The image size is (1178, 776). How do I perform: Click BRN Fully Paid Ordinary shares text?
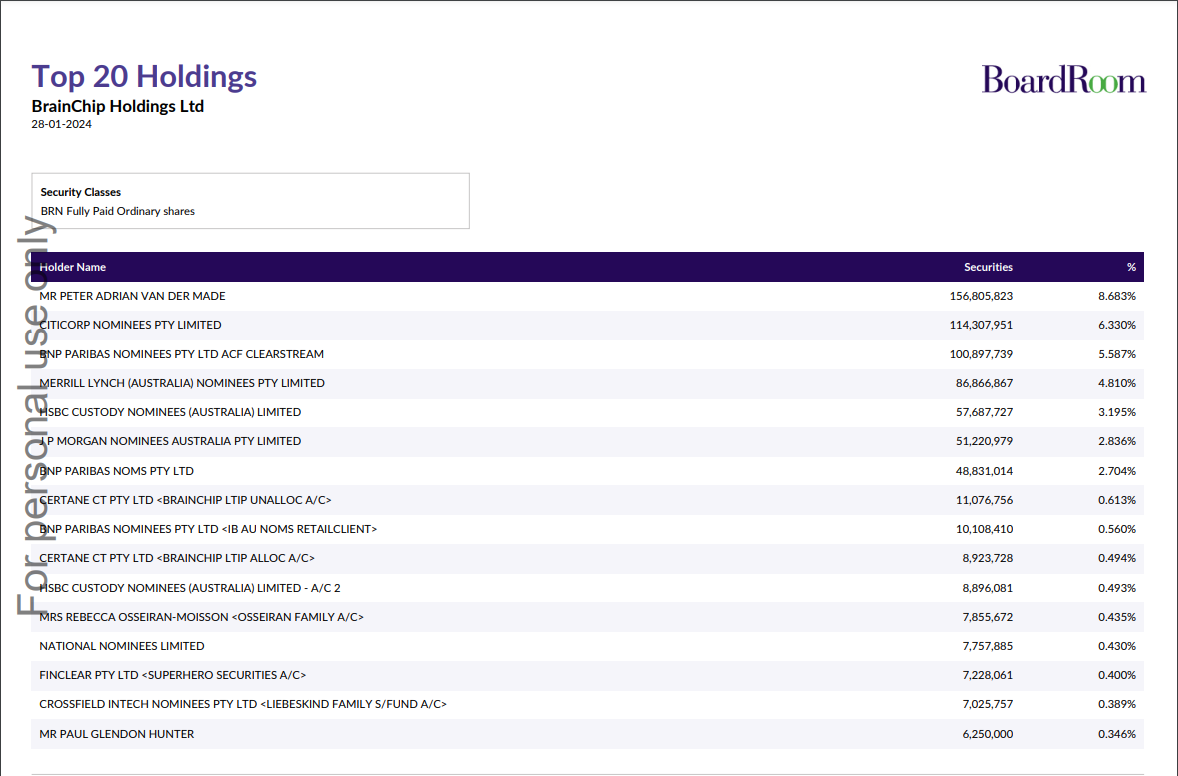point(118,211)
